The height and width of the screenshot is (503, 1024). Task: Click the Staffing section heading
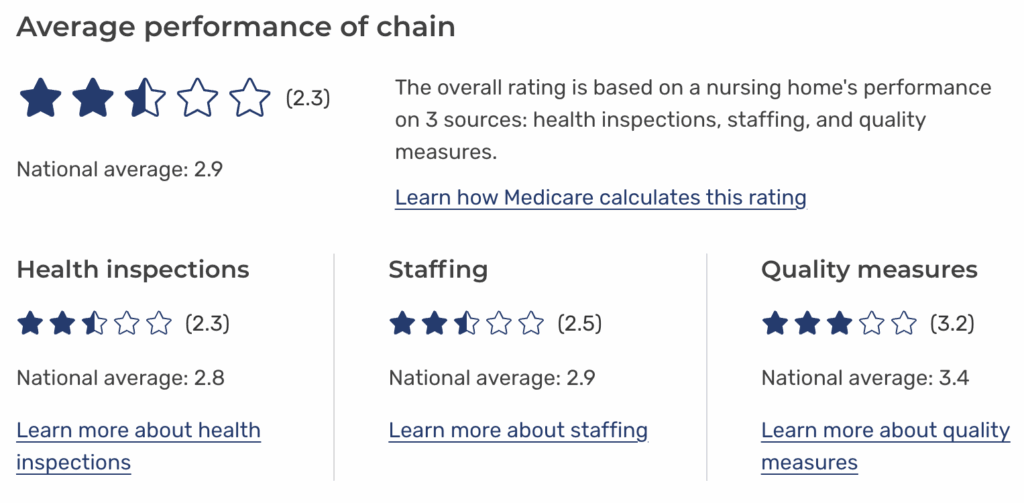click(x=438, y=269)
